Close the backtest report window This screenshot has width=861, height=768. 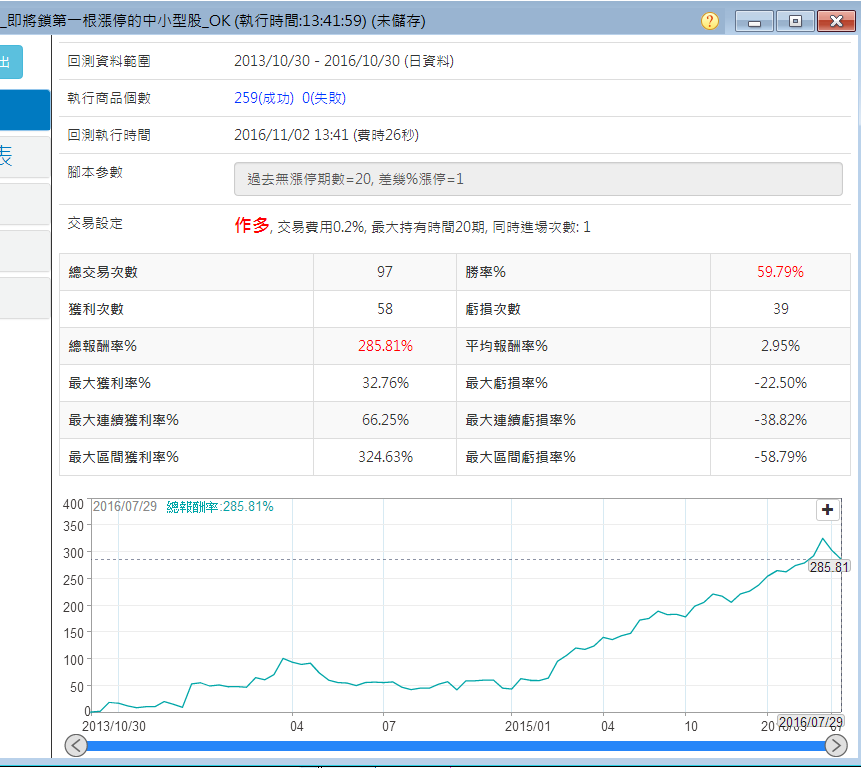(835, 21)
